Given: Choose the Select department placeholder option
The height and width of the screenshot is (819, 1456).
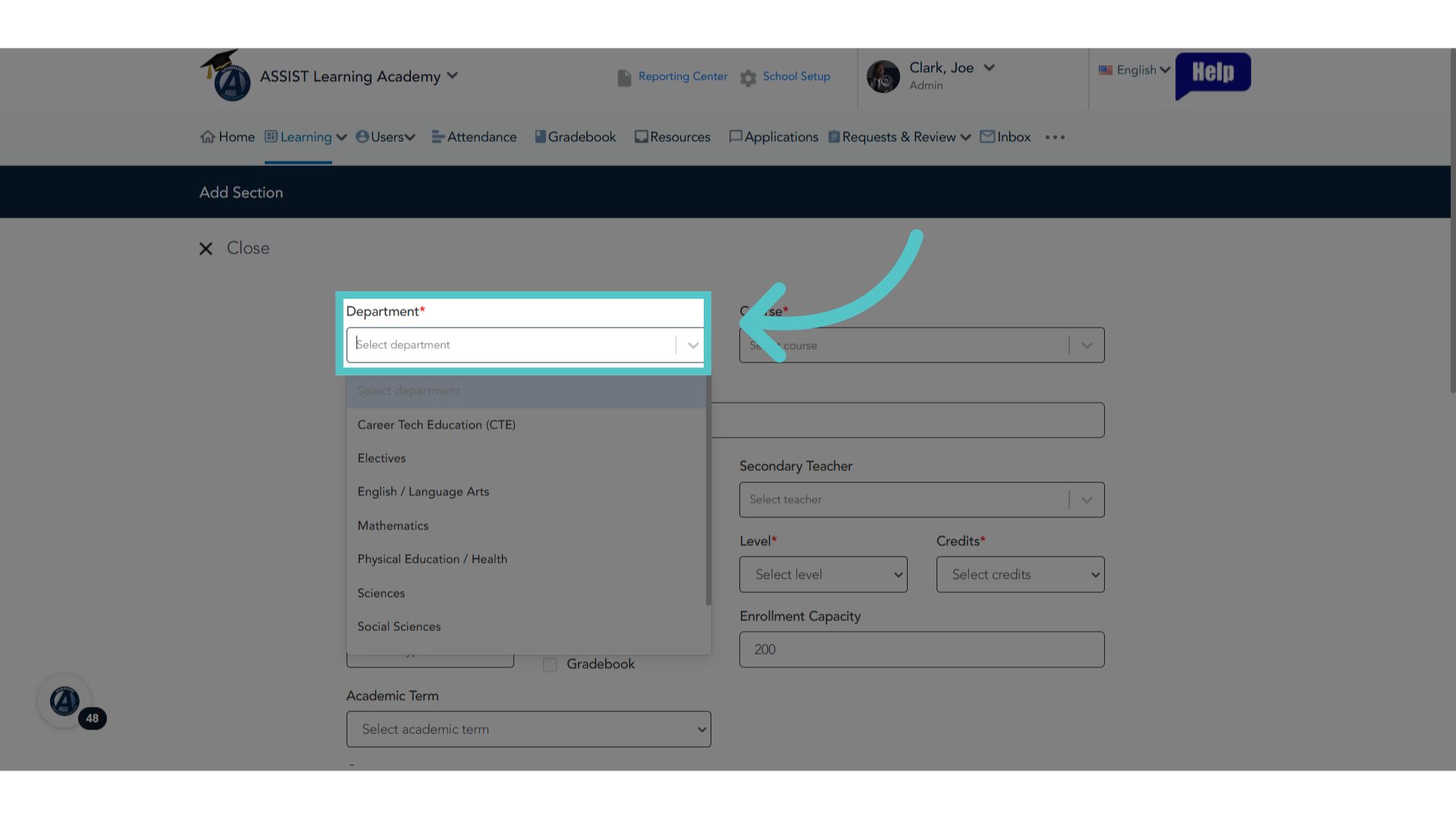Looking at the screenshot, I should pos(526,391).
